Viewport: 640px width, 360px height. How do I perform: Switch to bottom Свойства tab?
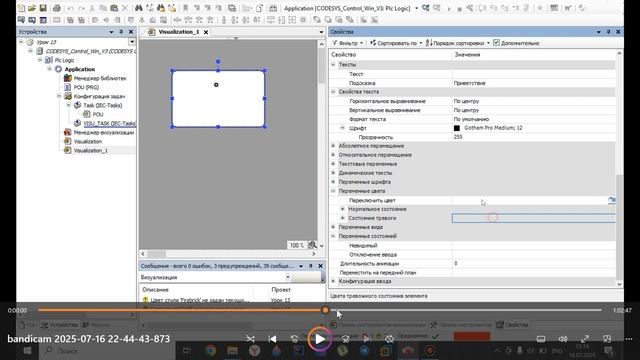(x=513, y=325)
